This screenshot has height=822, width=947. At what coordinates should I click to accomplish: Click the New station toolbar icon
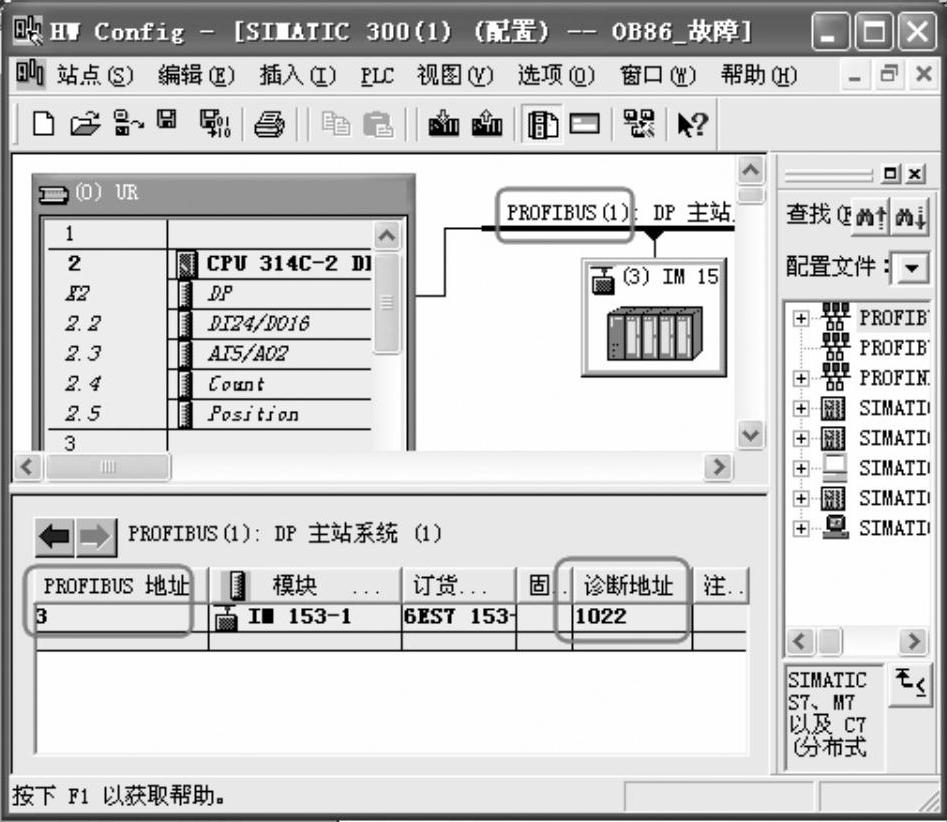pyautogui.click(x=43, y=124)
